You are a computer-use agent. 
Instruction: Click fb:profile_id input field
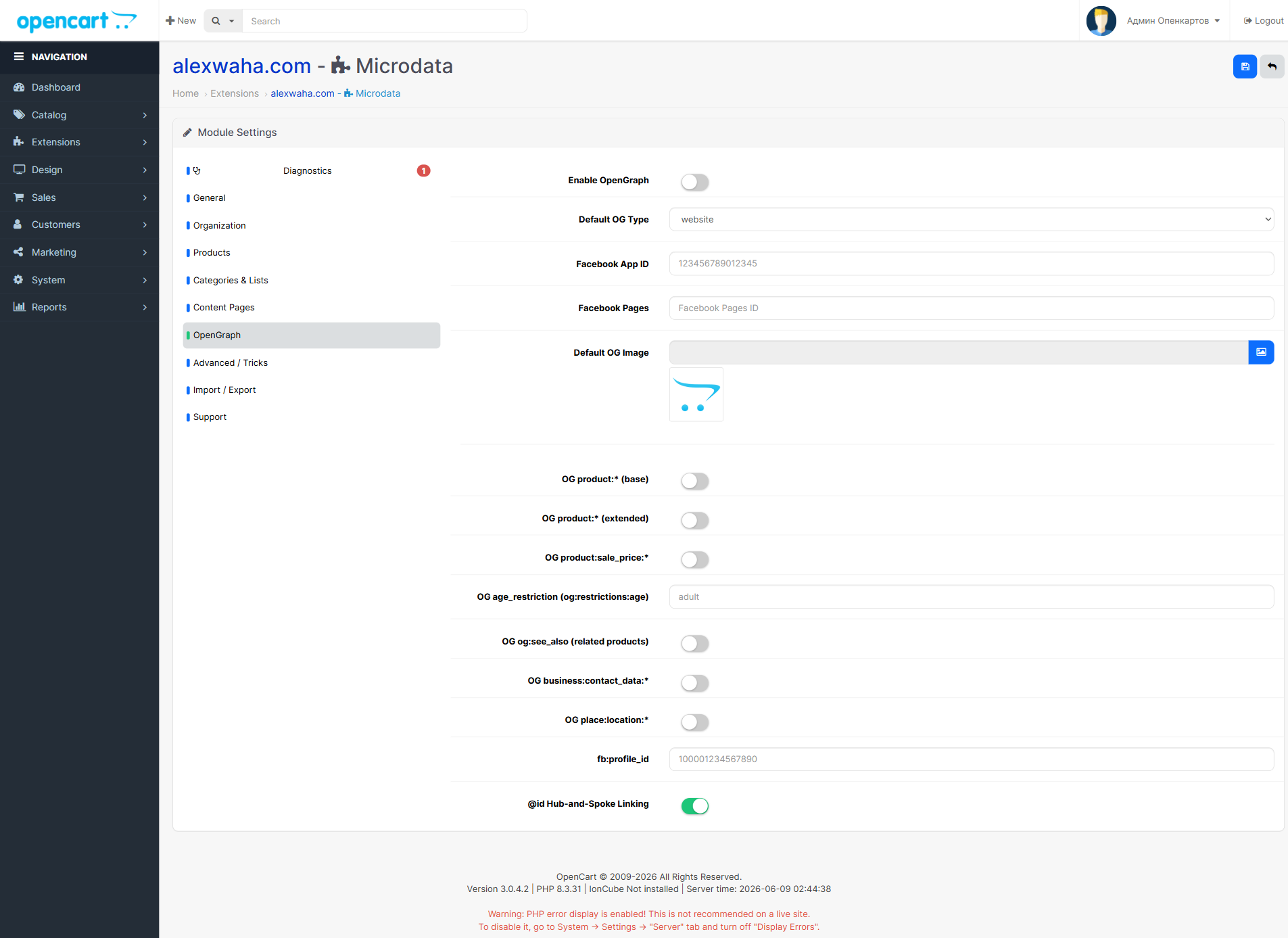point(972,759)
